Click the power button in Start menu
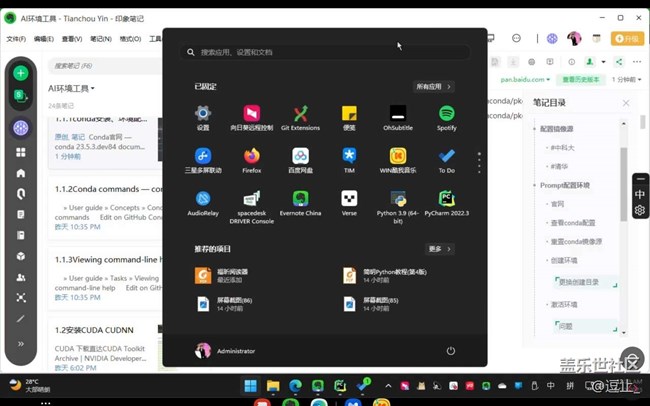Screen dimensions: 650x406 tap(451, 351)
